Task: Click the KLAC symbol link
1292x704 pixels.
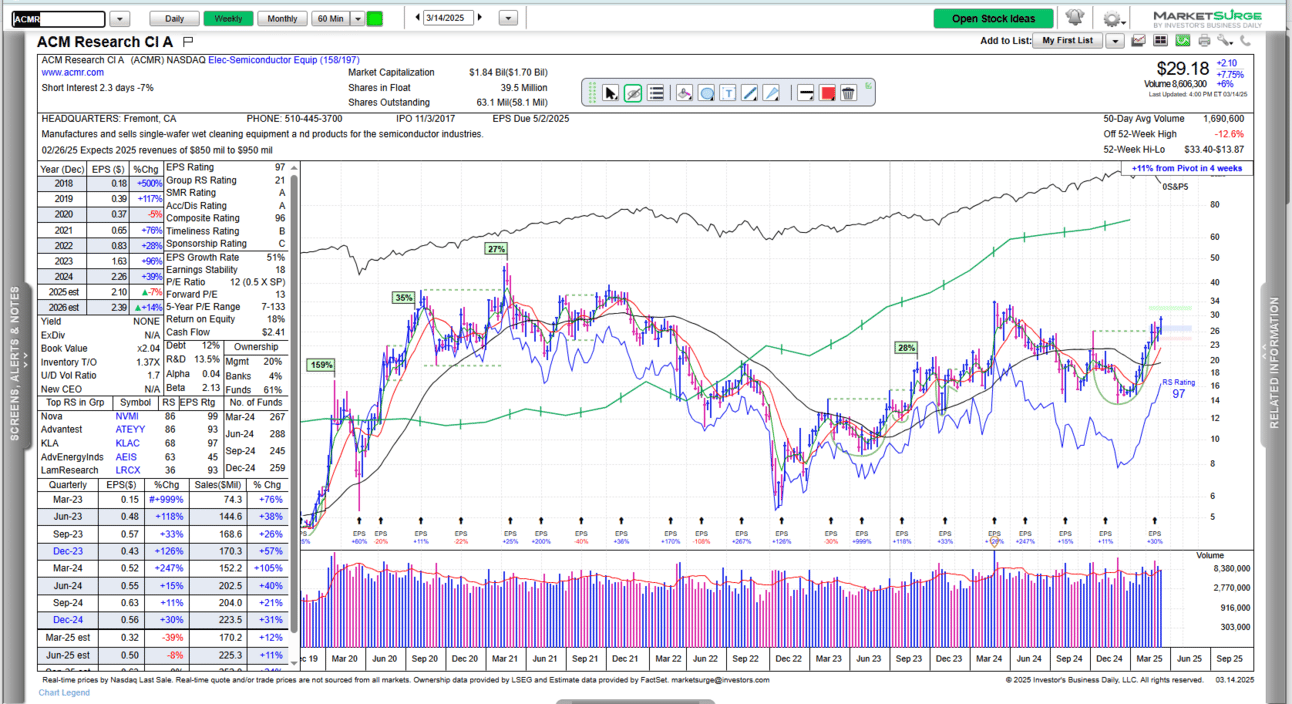Action: (x=127, y=441)
